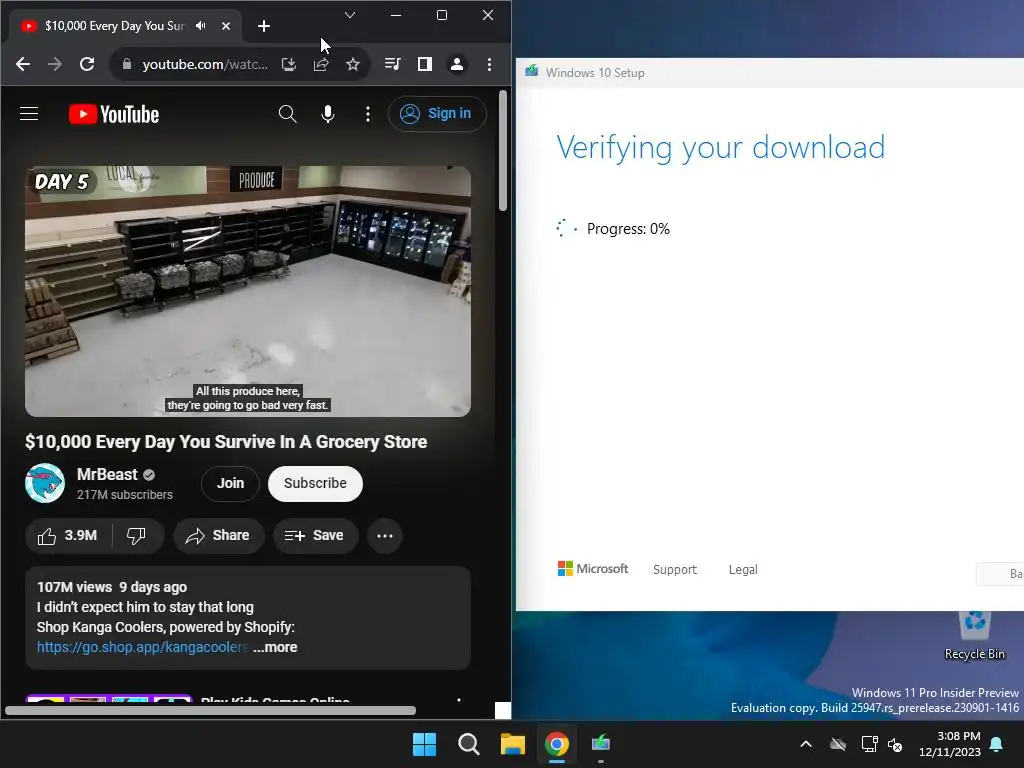Open notifications bell icon
Screen dimensions: 1024x768
(997, 744)
